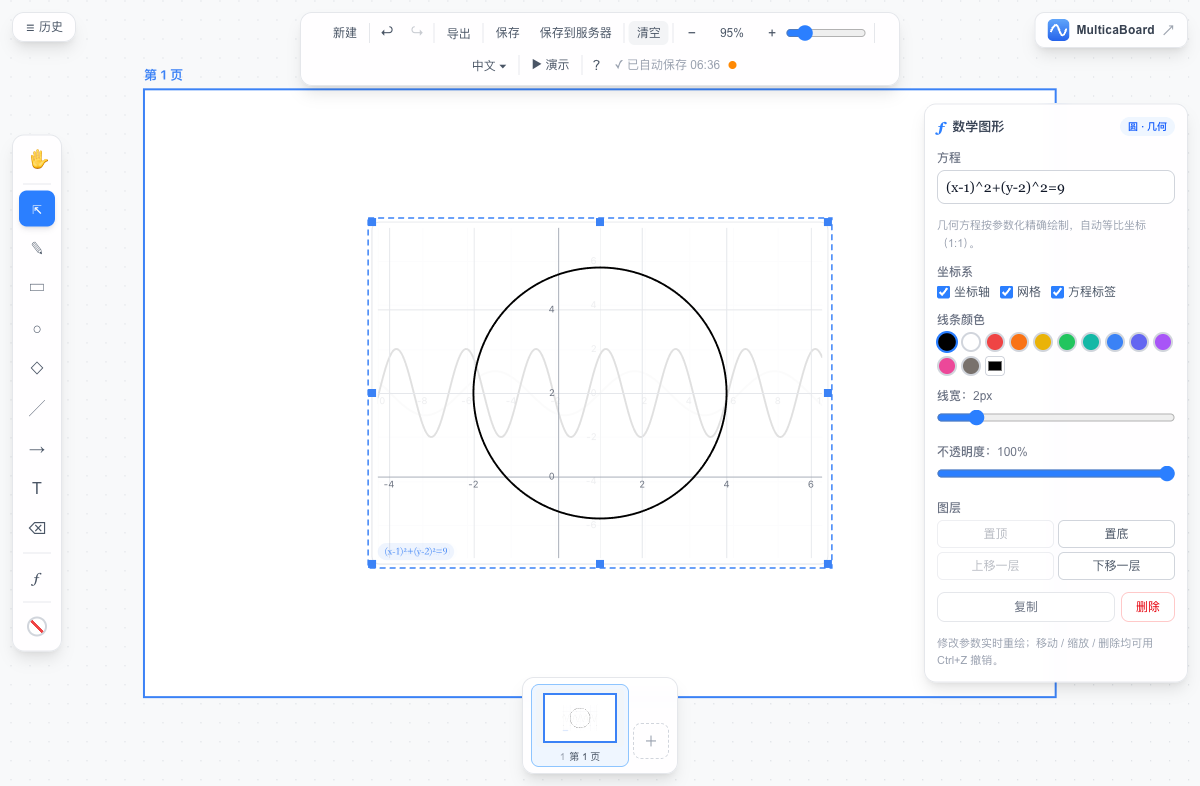Click 新建 in the top toolbar

coord(345,33)
